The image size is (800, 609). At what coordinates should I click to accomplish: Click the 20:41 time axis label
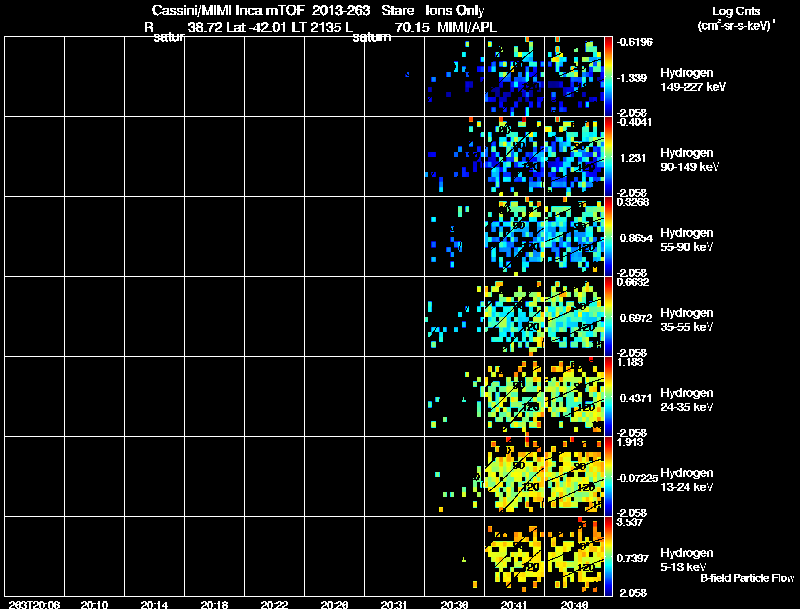point(514,605)
